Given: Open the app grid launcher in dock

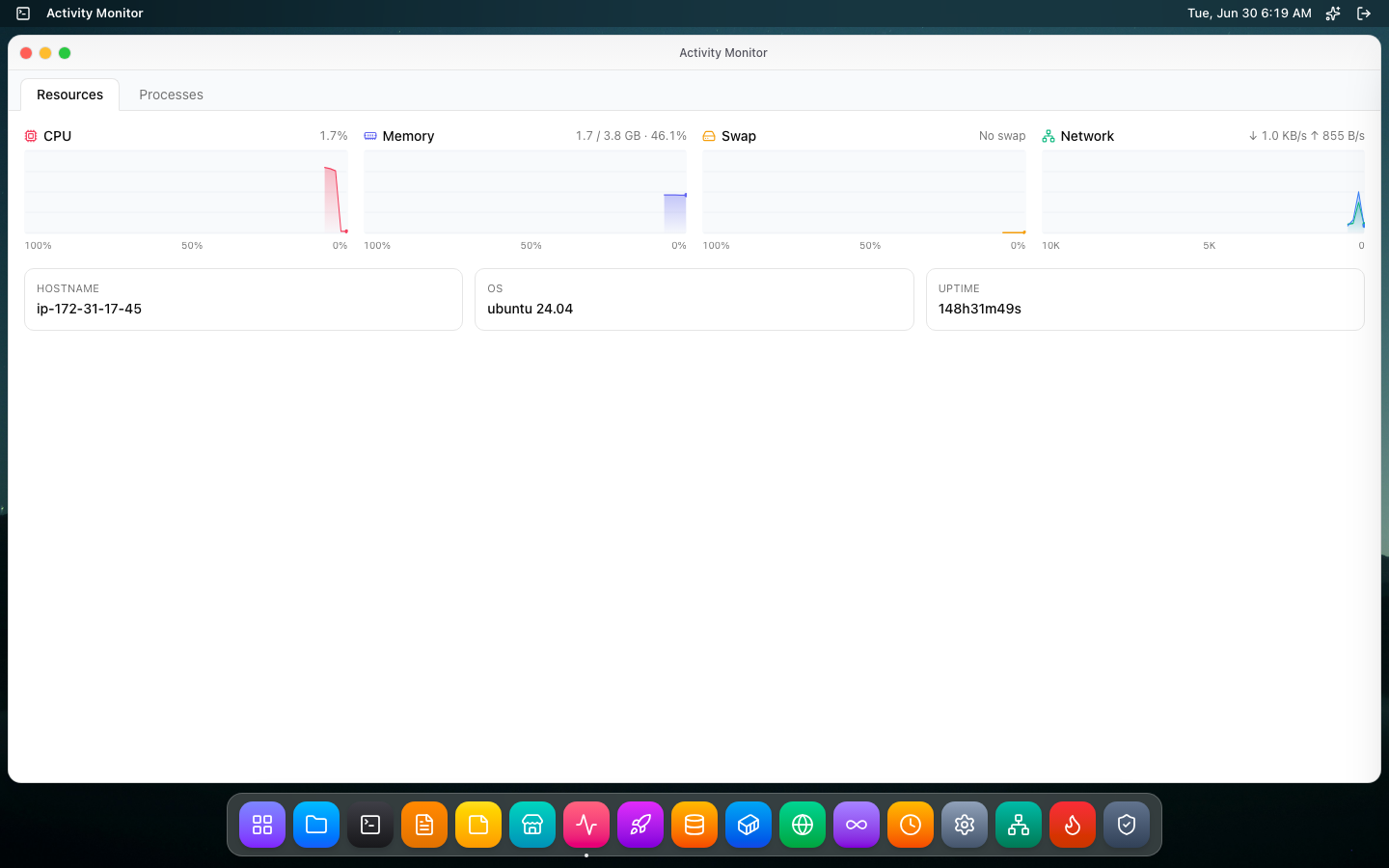Looking at the screenshot, I should click(262, 825).
